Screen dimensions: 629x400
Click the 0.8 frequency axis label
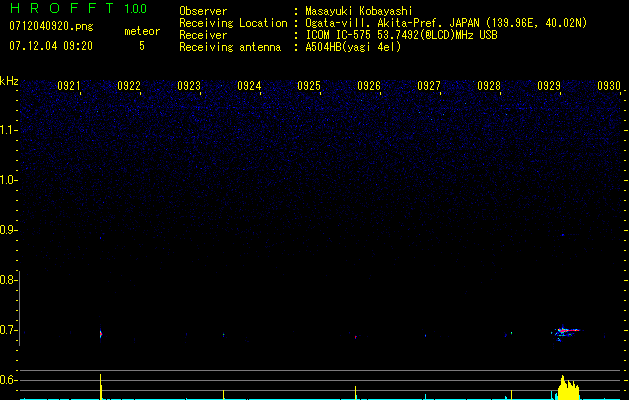pyautogui.click(x=8, y=280)
